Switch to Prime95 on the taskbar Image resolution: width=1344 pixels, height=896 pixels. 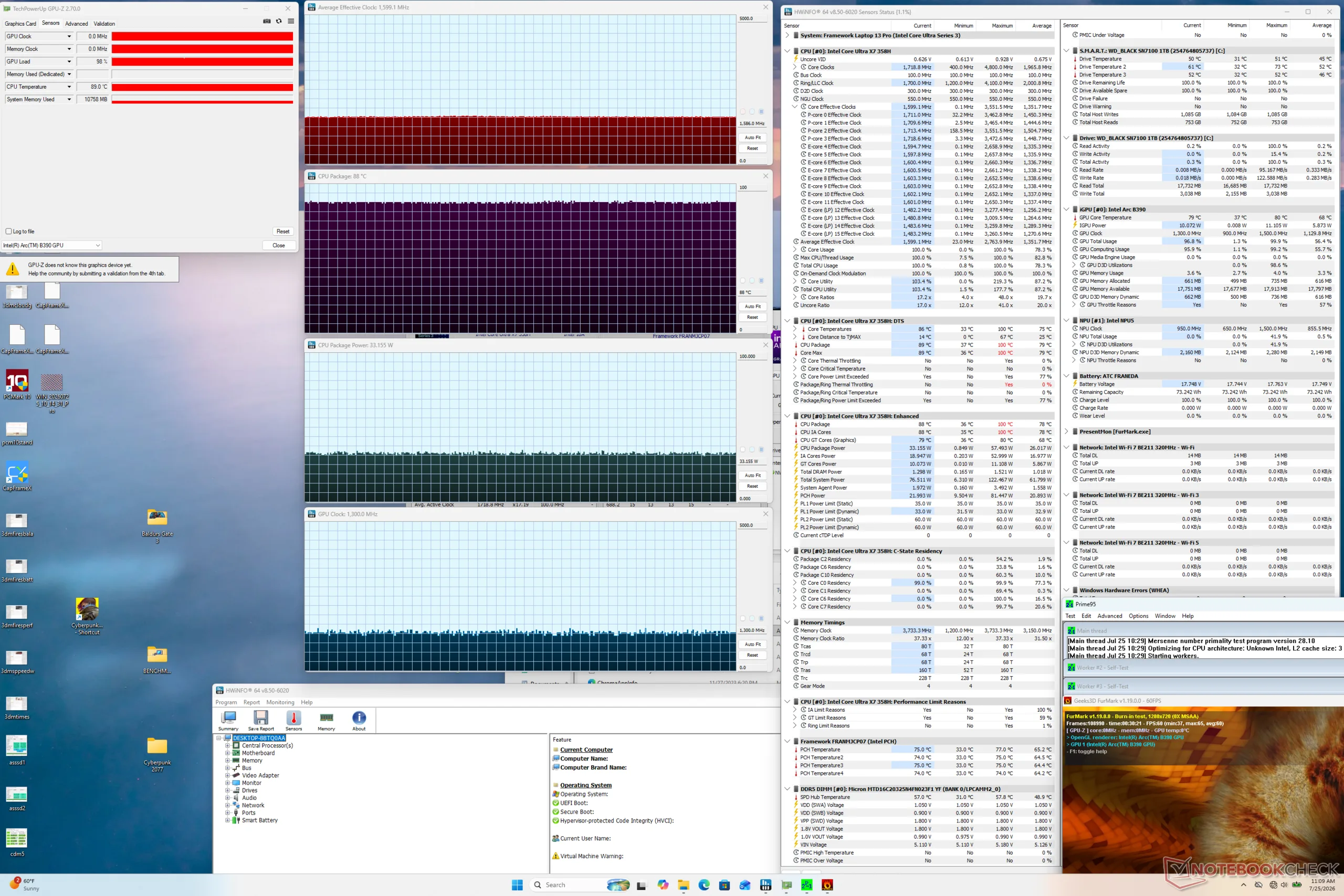coord(807,884)
